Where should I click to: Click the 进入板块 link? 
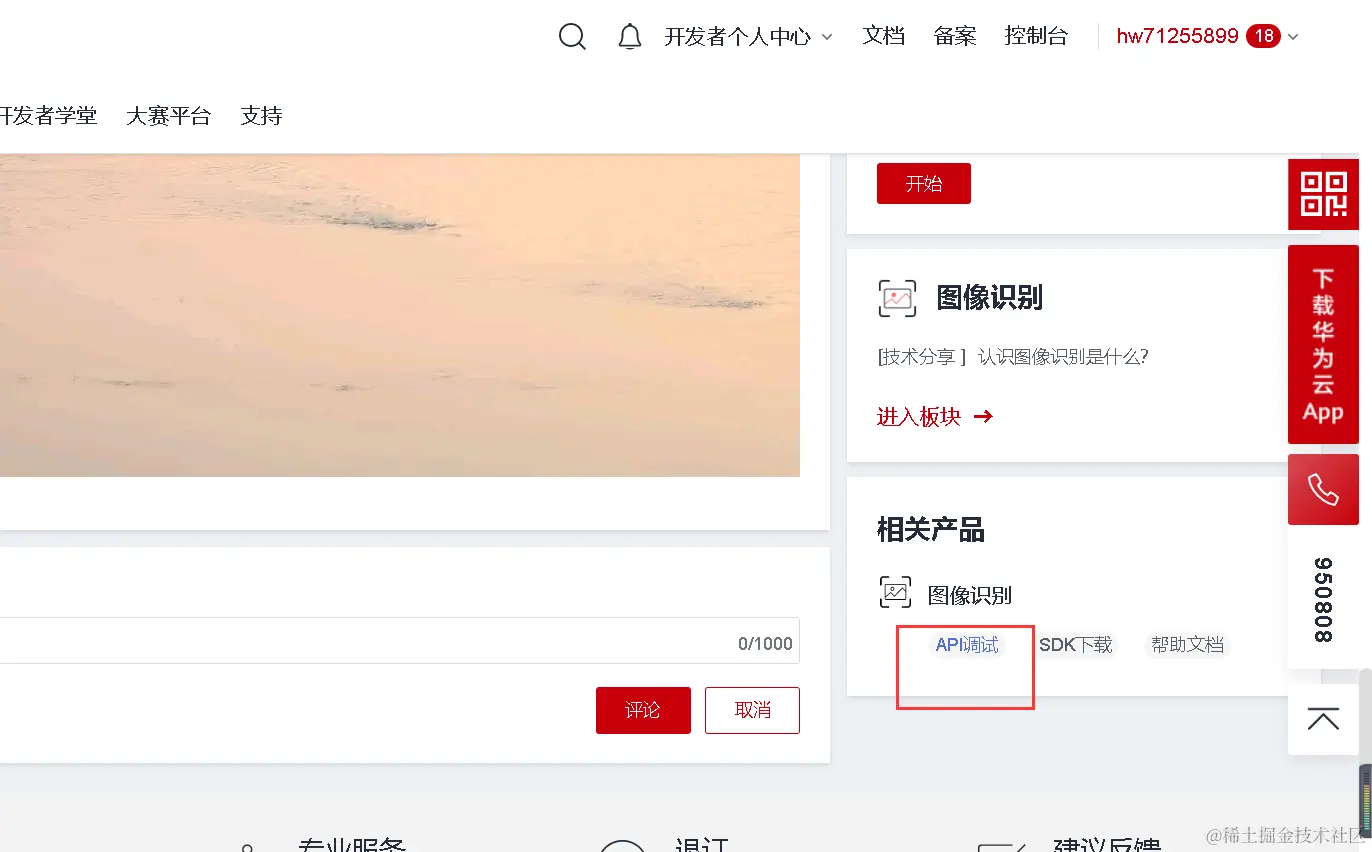[935, 417]
